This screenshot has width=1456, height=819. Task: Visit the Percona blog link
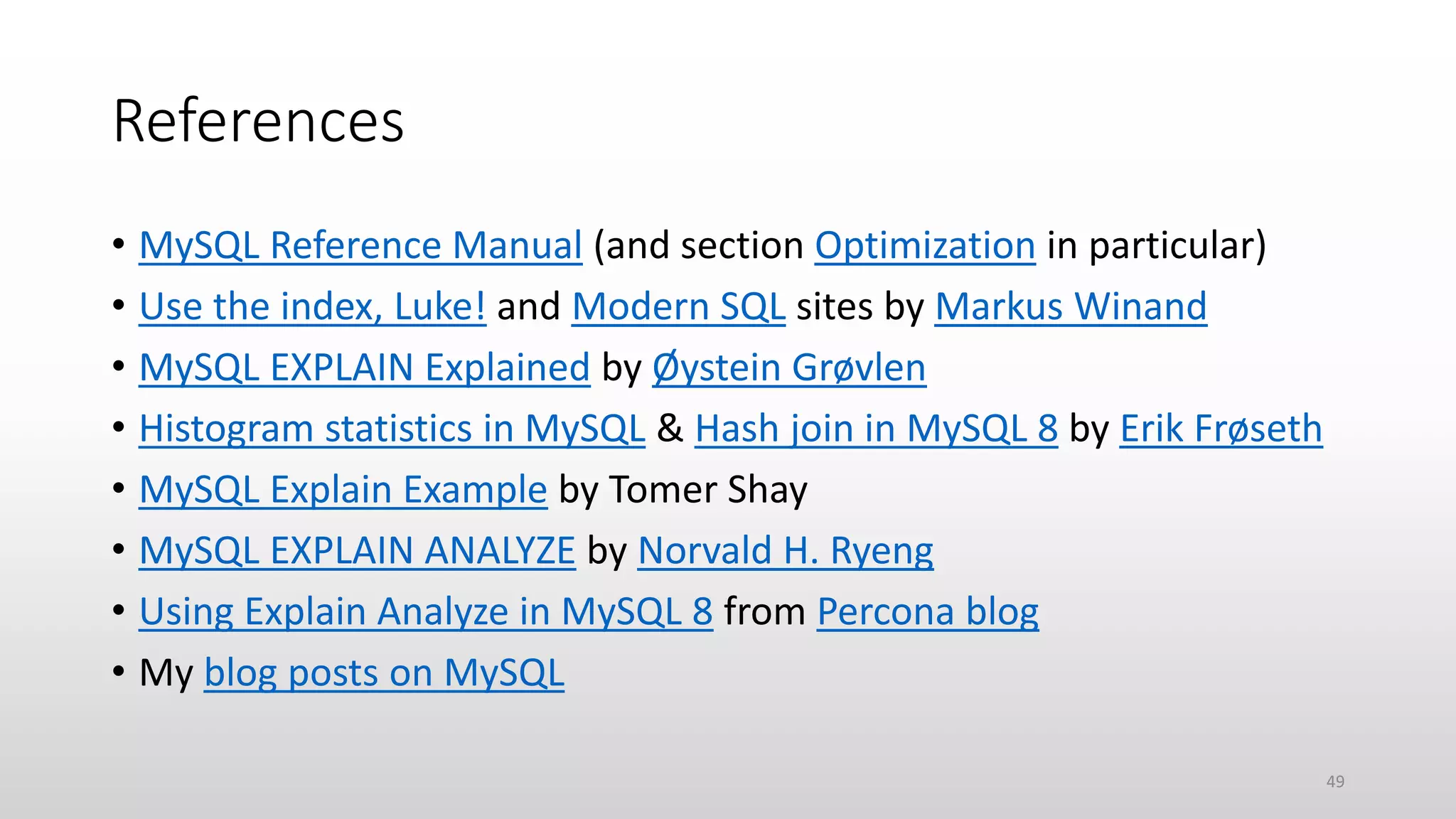click(928, 613)
